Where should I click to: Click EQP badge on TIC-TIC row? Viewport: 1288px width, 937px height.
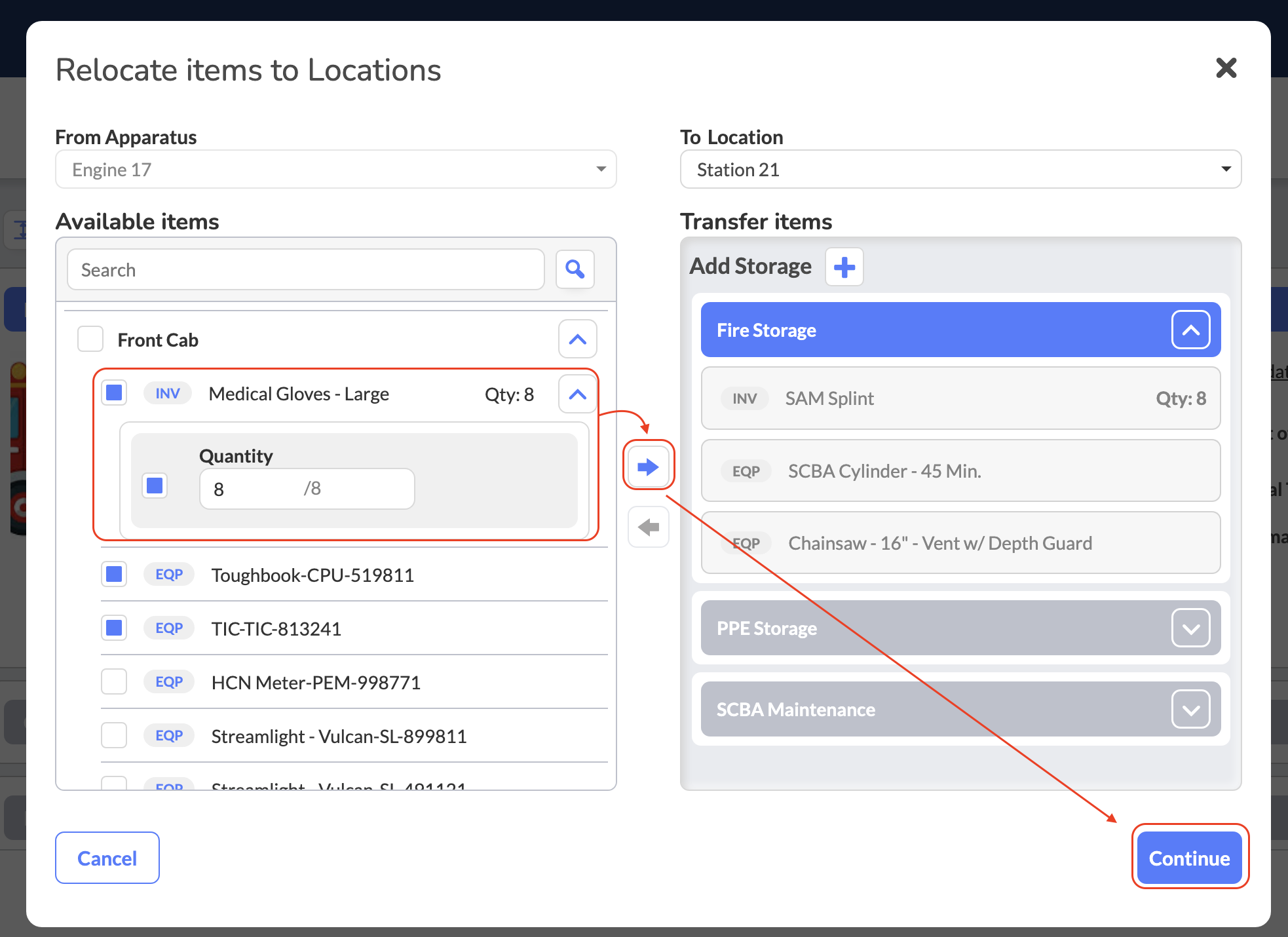169,628
